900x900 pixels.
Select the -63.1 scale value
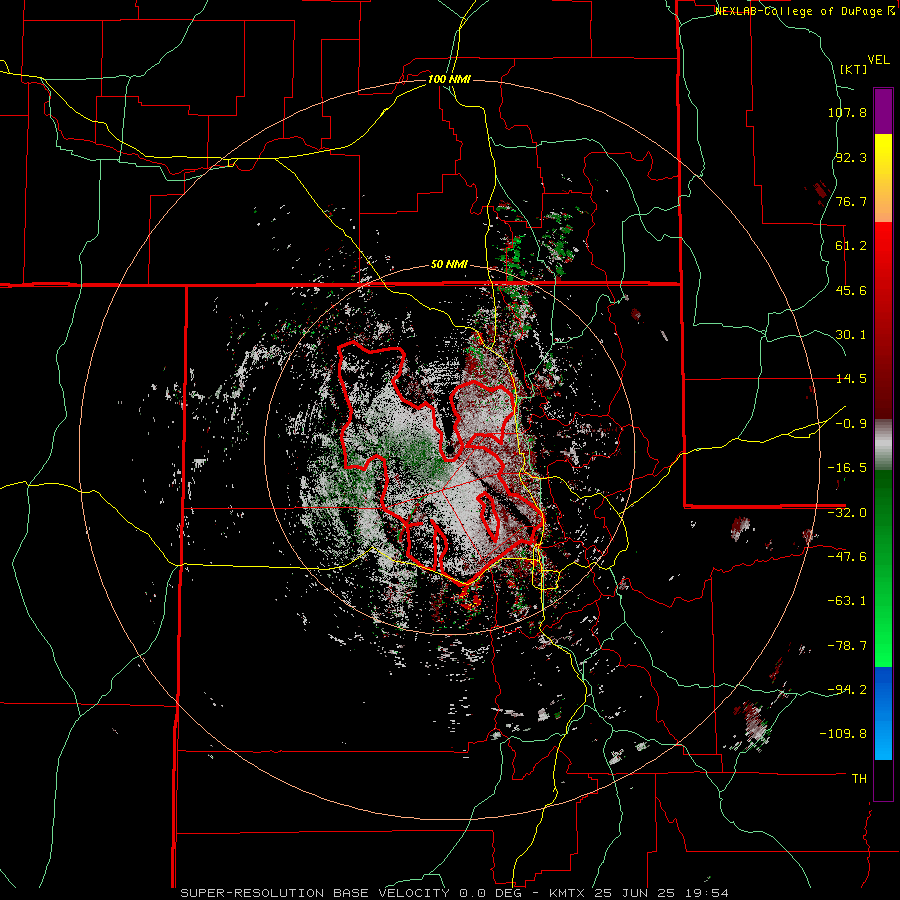[847, 601]
